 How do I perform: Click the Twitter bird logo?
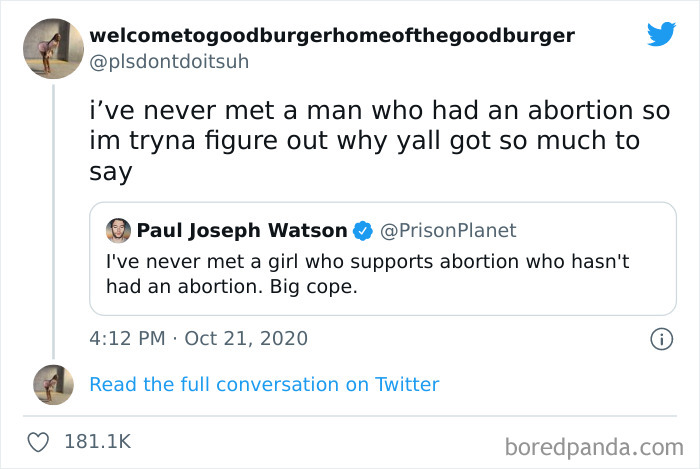click(x=661, y=33)
